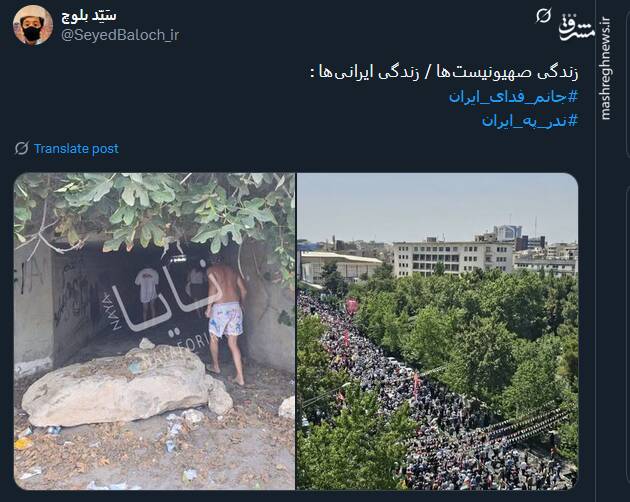Click the white multi-story building in crowd photo

[x=453, y=259]
